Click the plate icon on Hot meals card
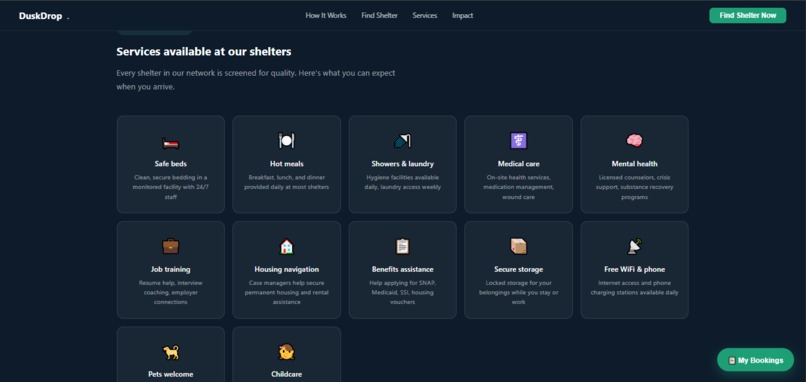 pos(286,140)
